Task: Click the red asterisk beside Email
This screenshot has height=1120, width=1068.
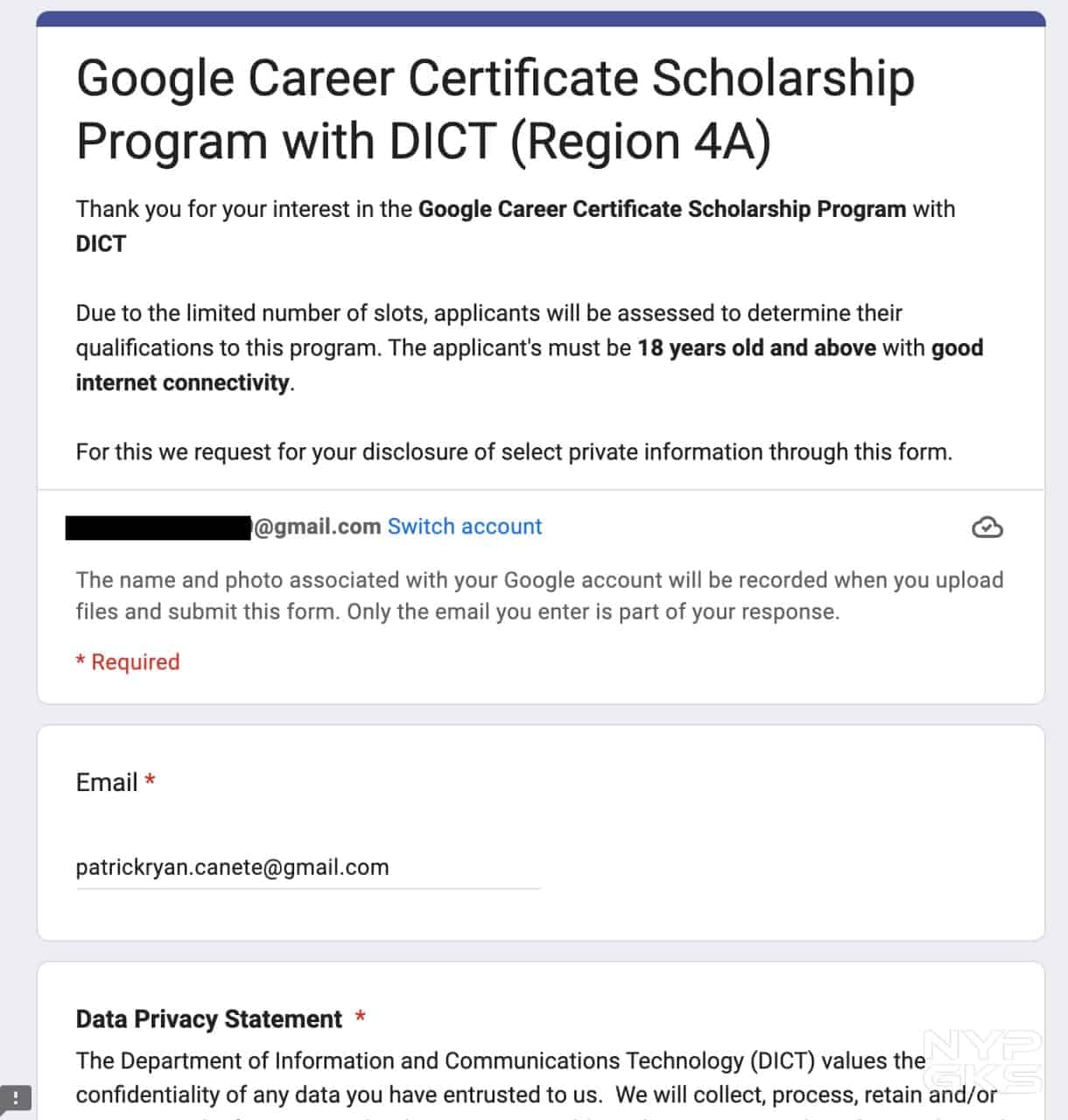Action: [151, 780]
